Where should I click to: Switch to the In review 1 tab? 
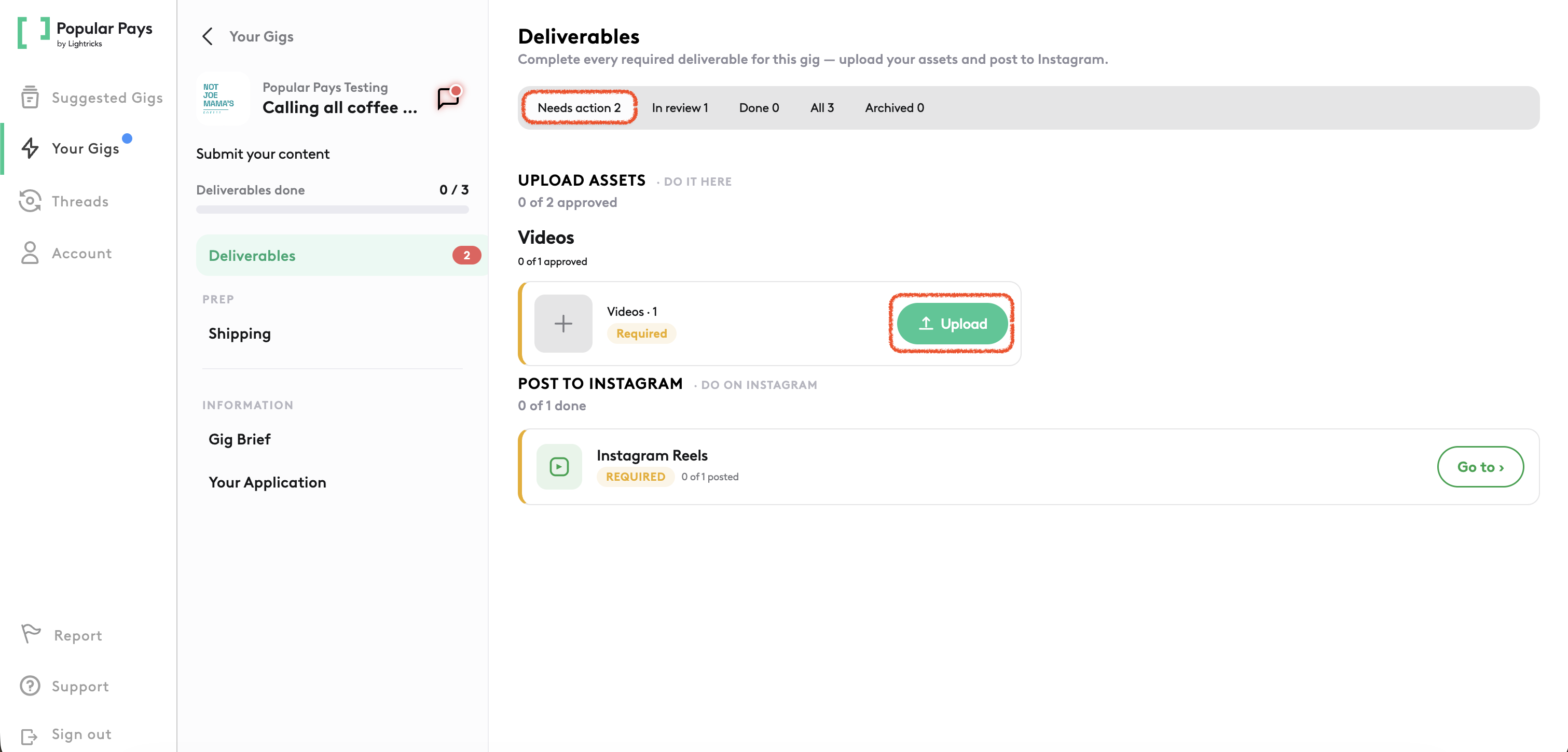[680, 108]
